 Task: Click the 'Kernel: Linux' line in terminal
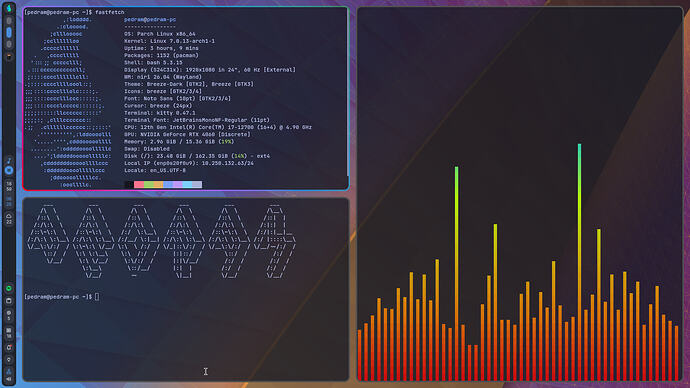point(169,41)
